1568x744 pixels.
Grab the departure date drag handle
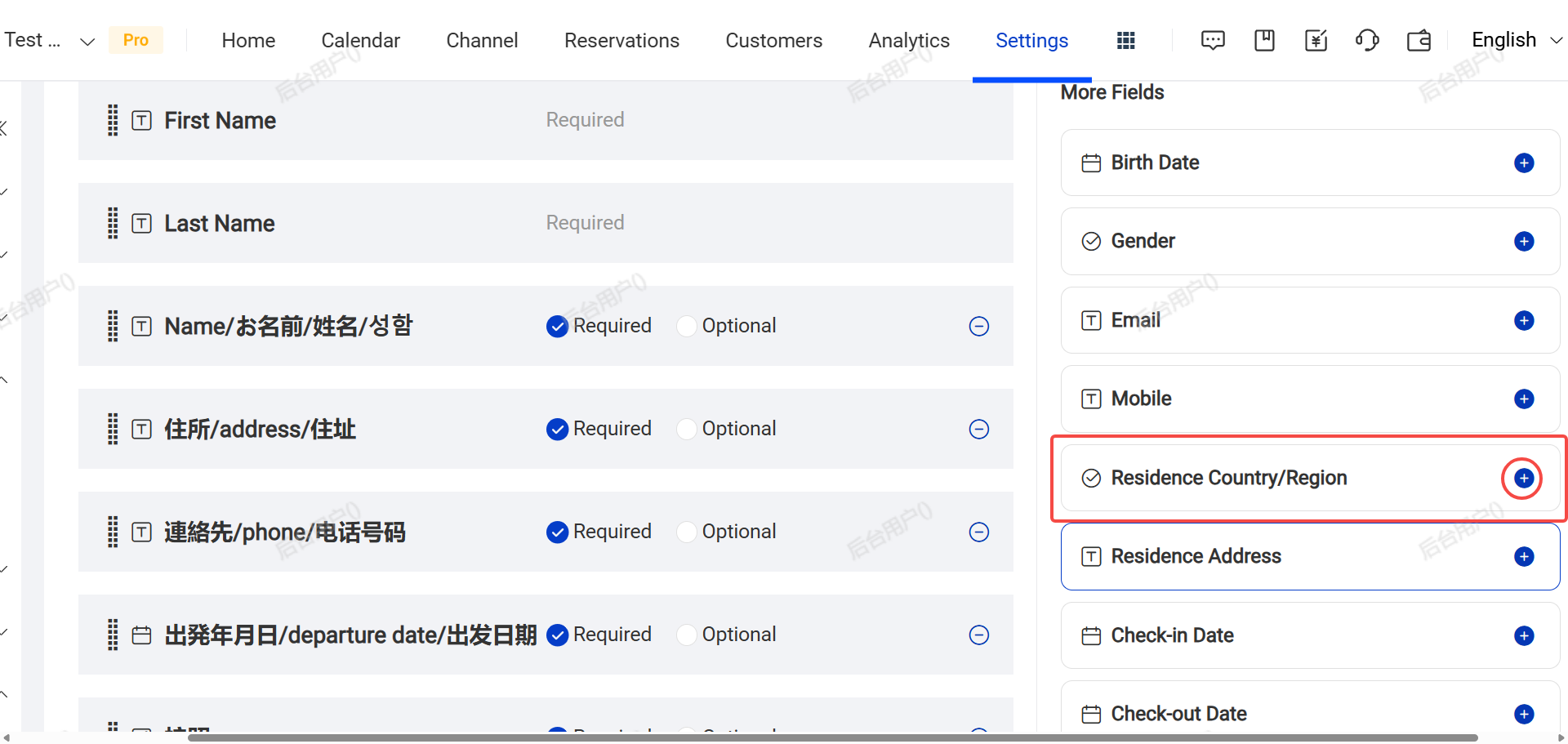click(x=113, y=635)
